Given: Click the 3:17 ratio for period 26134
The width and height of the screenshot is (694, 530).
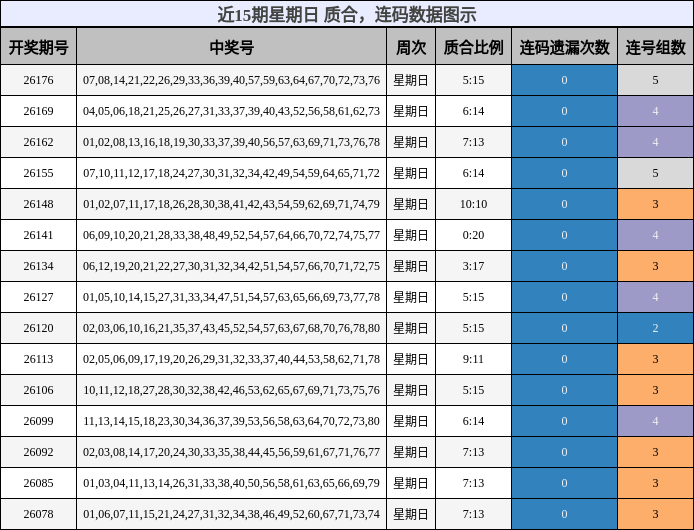Looking at the screenshot, I should pos(474,266).
